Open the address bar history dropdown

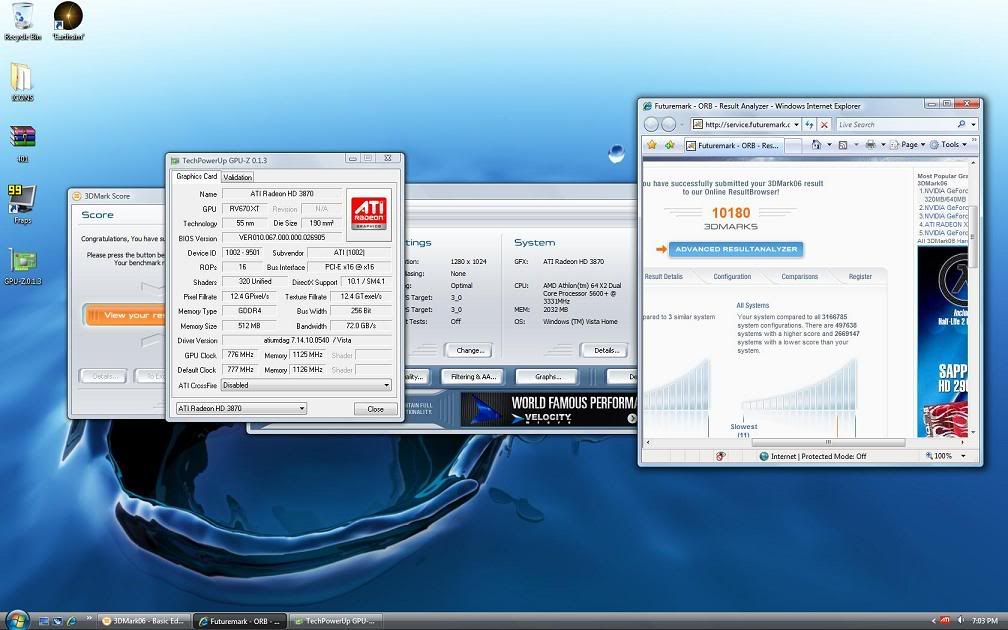tap(796, 124)
